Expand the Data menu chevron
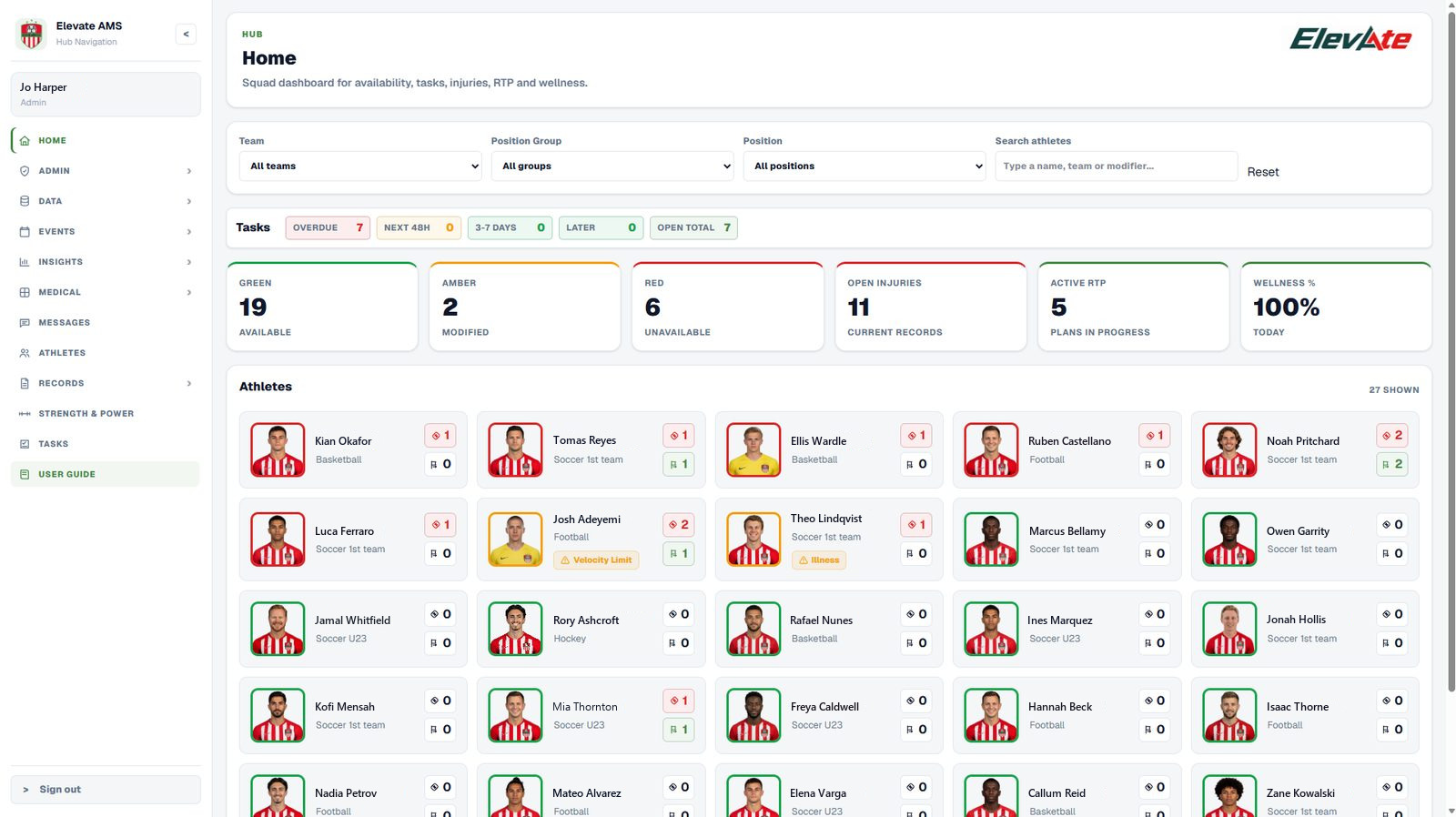Screen dimensions: 1456x817 pyautogui.click(x=189, y=201)
